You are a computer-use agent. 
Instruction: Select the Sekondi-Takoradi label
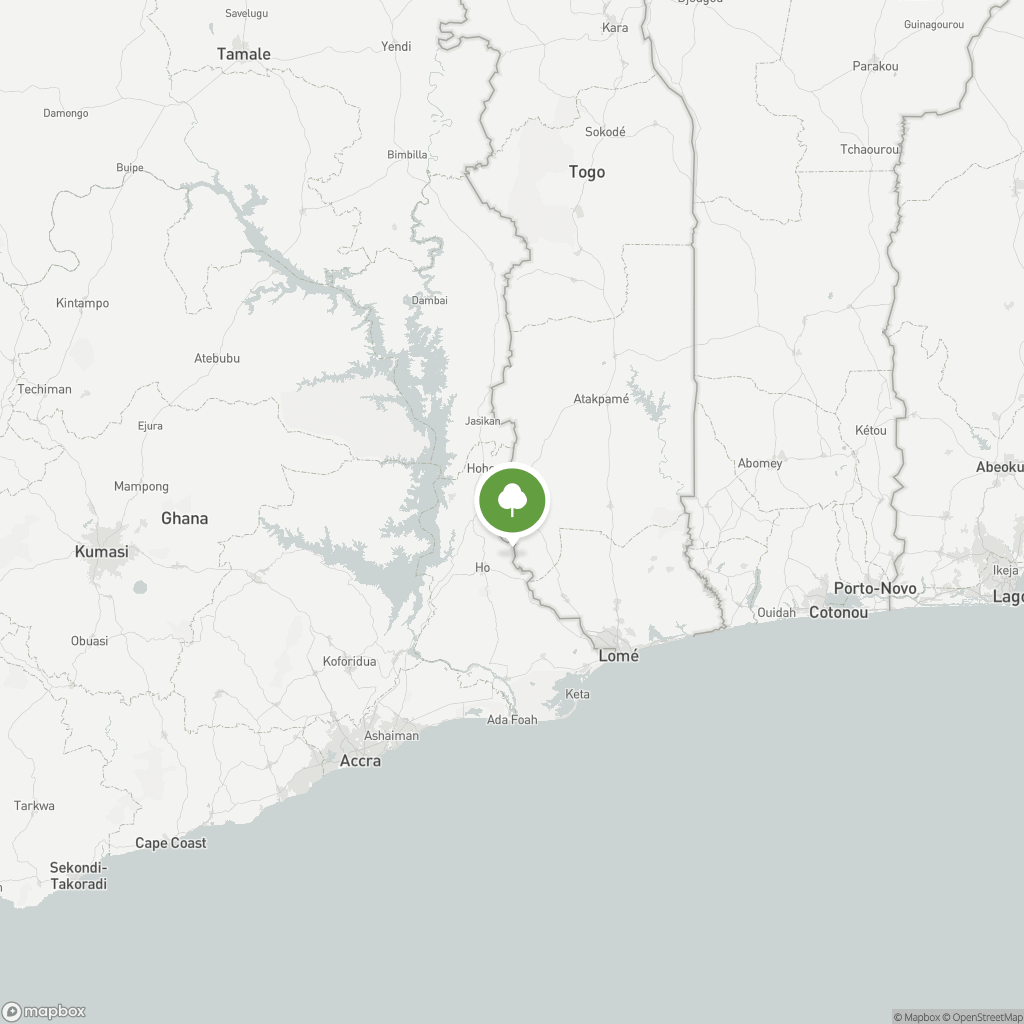[78, 876]
